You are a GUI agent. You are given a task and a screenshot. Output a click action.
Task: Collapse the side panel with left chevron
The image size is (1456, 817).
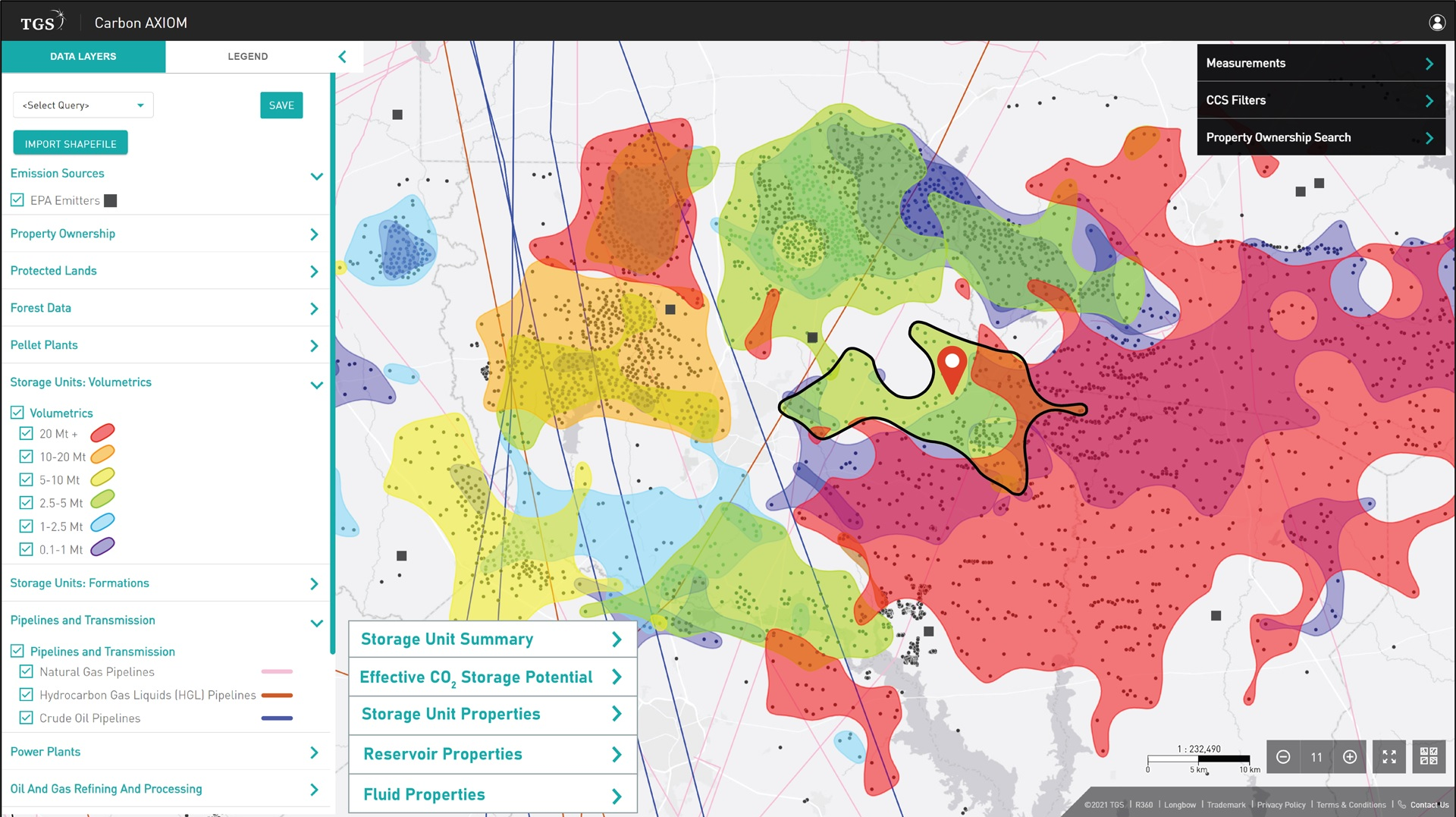343,57
